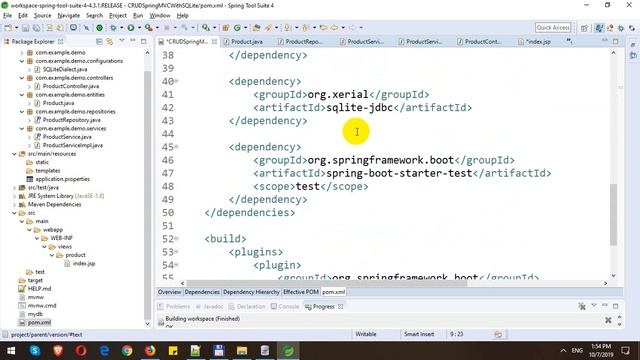
Task: Open the Overview tab of POM editor
Action: coord(169,292)
